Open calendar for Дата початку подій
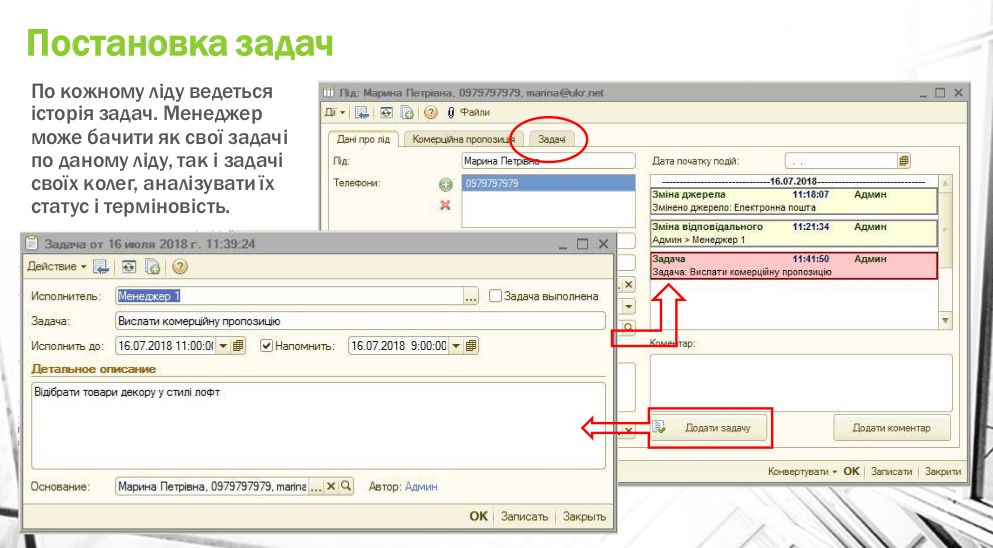This screenshot has height=548, width=993. click(903, 160)
